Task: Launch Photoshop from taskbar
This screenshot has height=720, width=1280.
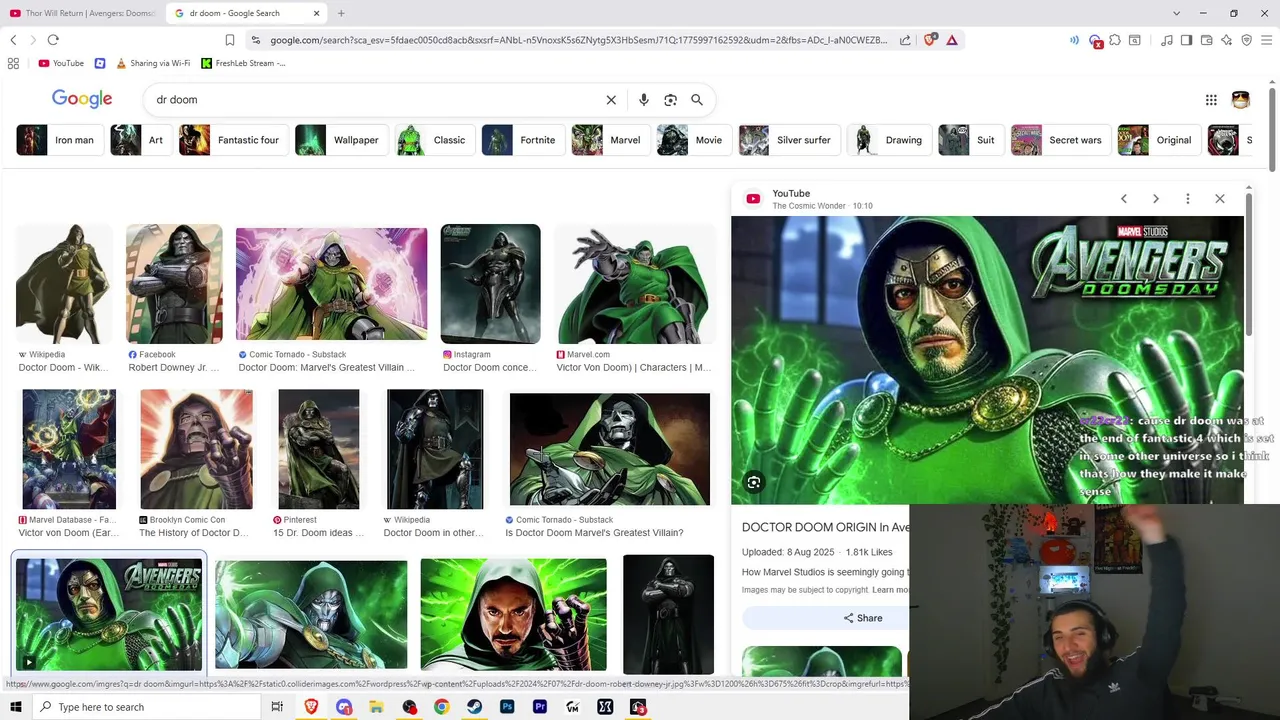Action: (x=507, y=707)
